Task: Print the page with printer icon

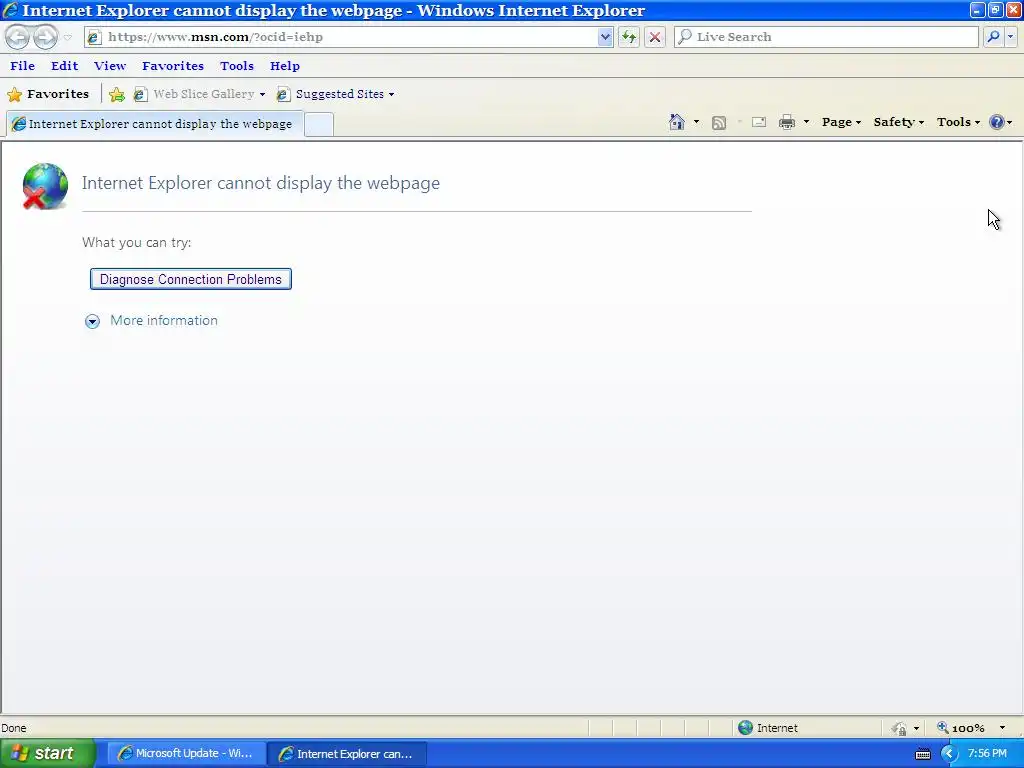Action: point(787,122)
